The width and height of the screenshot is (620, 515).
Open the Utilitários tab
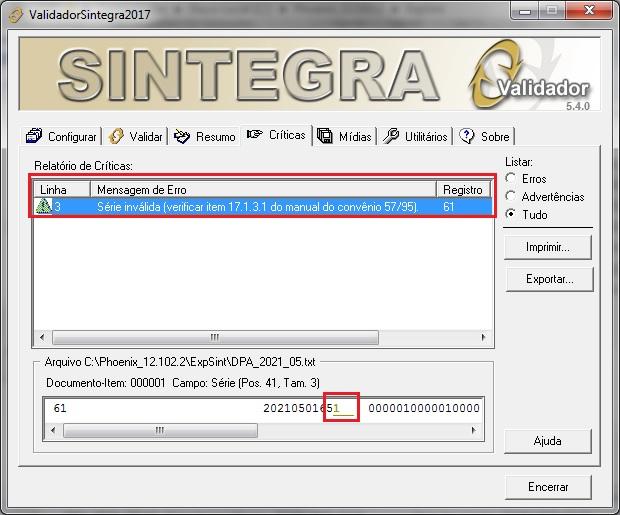click(x=415, y=136)
